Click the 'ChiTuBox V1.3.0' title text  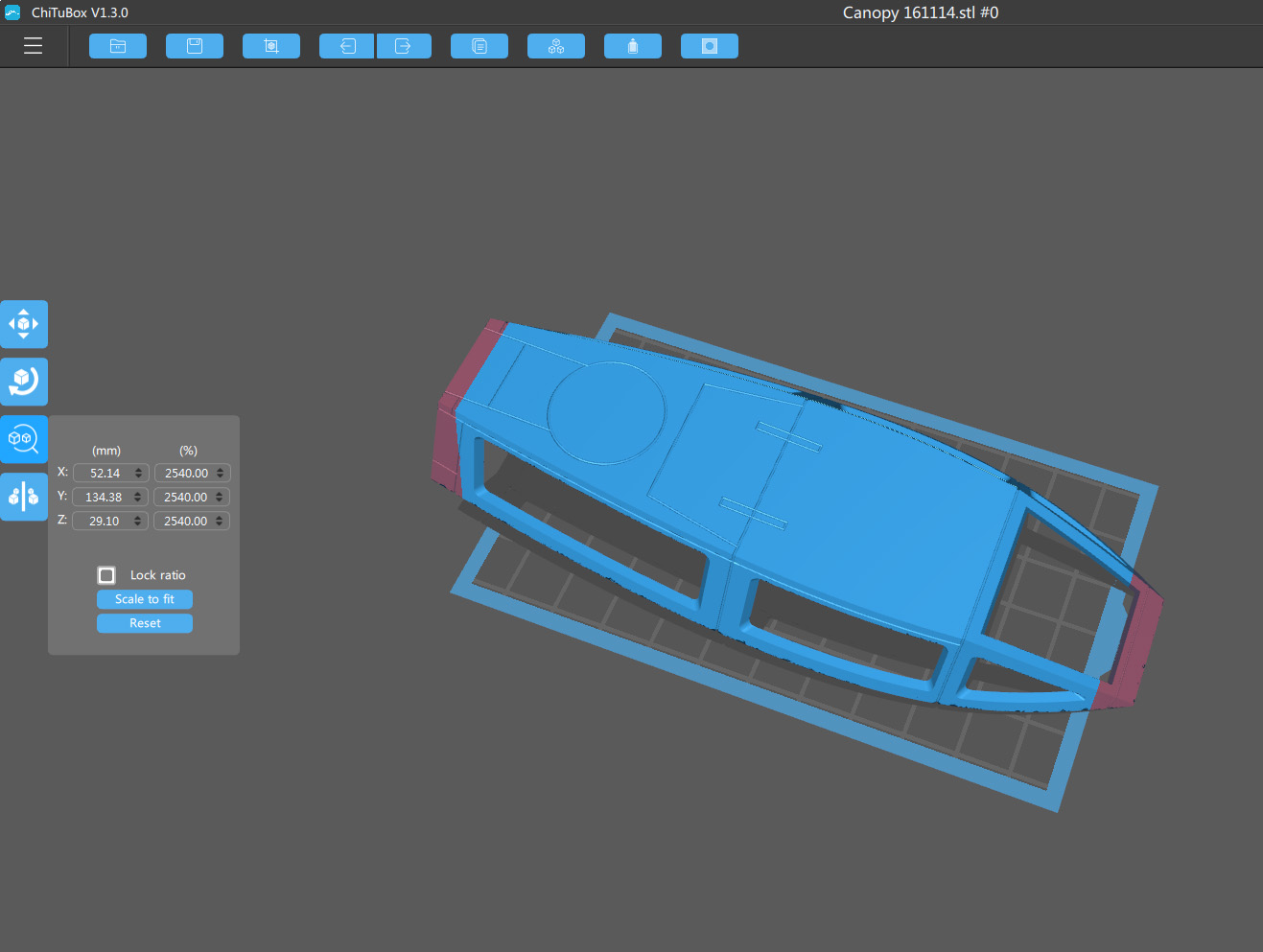pos(80,12)
